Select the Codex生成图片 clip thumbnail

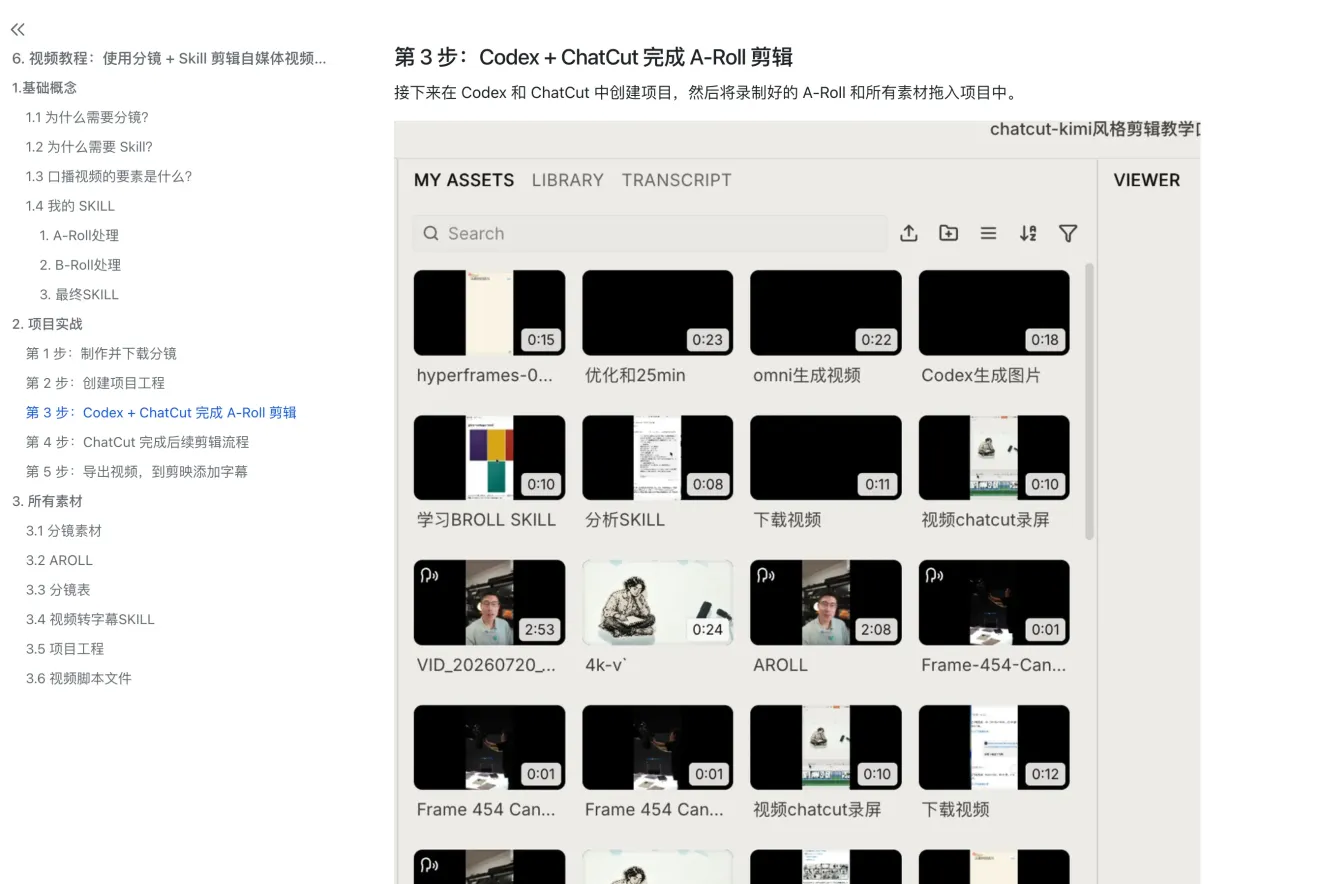[x=994, y=312]
